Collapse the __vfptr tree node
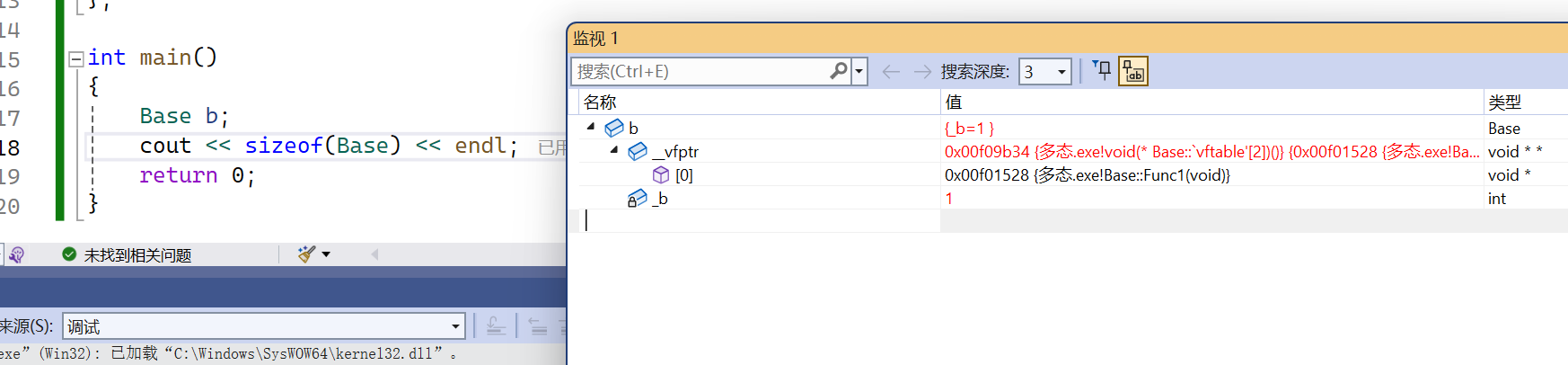This screenshot has width=1568, height=365. 614,150
